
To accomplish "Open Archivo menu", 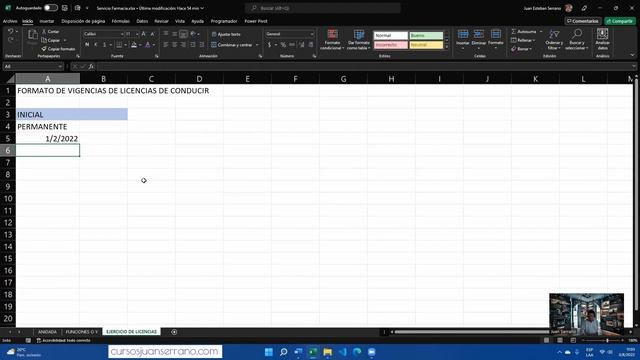I will pos(10,21).
